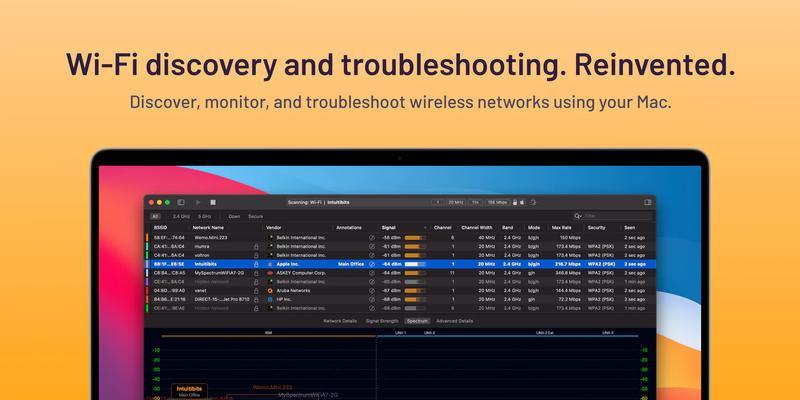Switch to the Network Details tab

click(340, 321)
